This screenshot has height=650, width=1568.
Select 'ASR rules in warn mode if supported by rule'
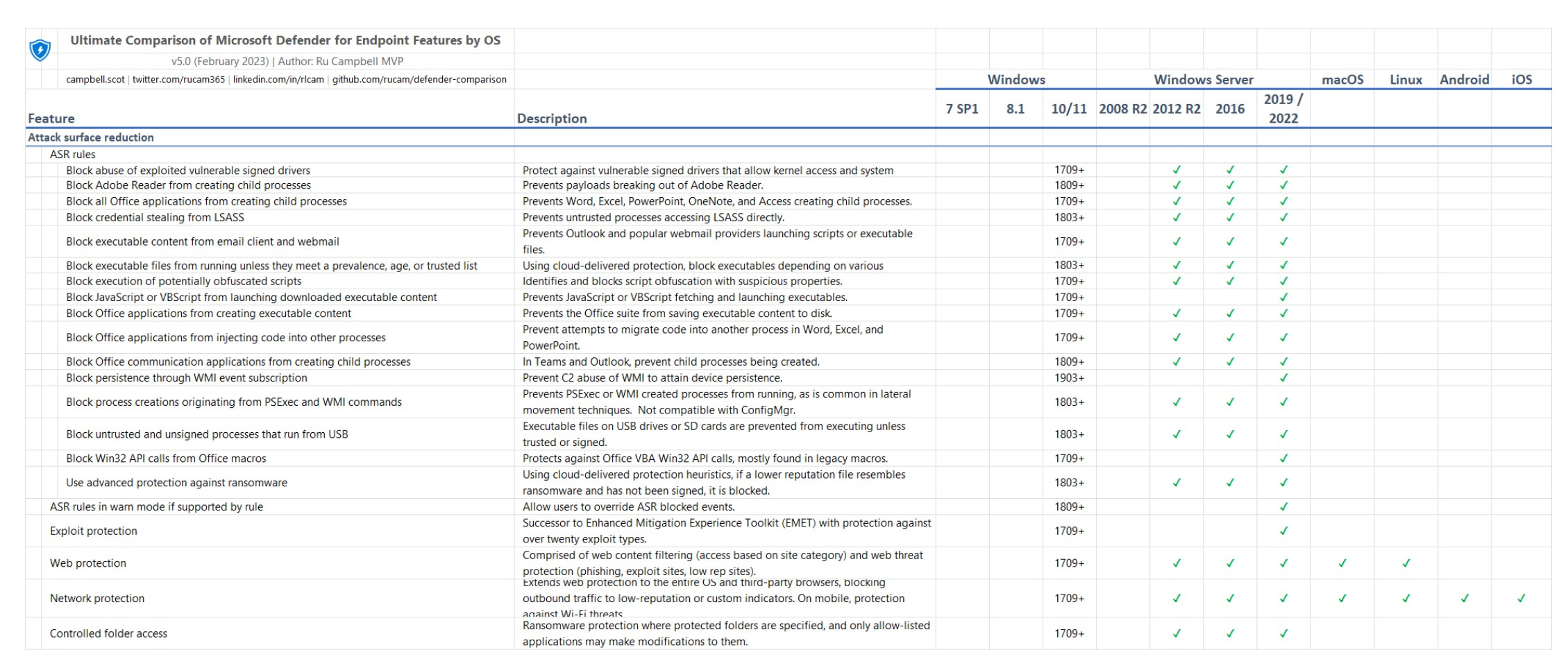click(x=156, y=507)
